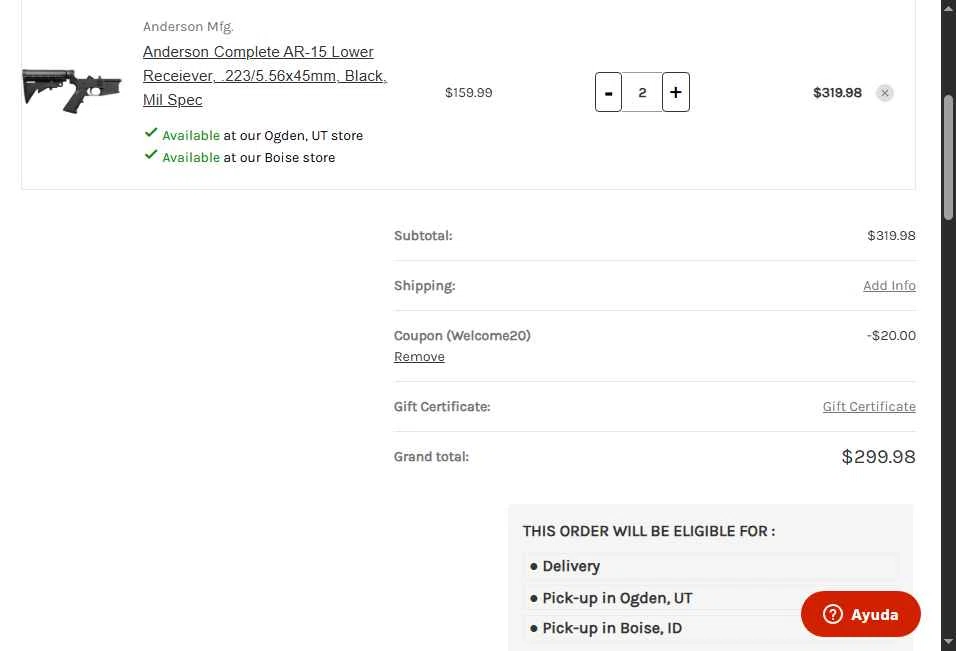Click the Delivery eligibility item
This screenshot has width=956, height=651.
click(711, 566)
